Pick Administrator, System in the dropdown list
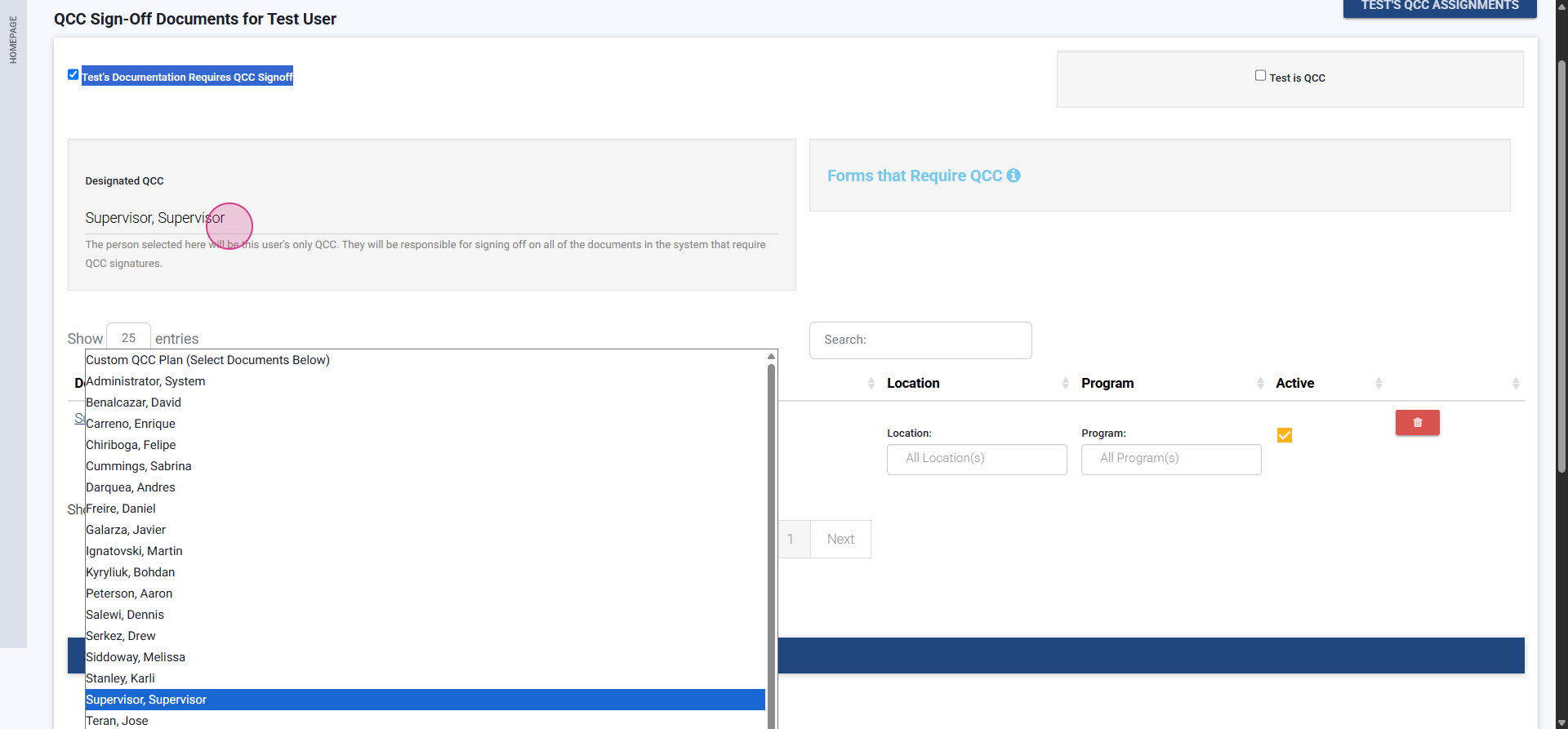The image size is (1568, 729). [x=145, y=381]
